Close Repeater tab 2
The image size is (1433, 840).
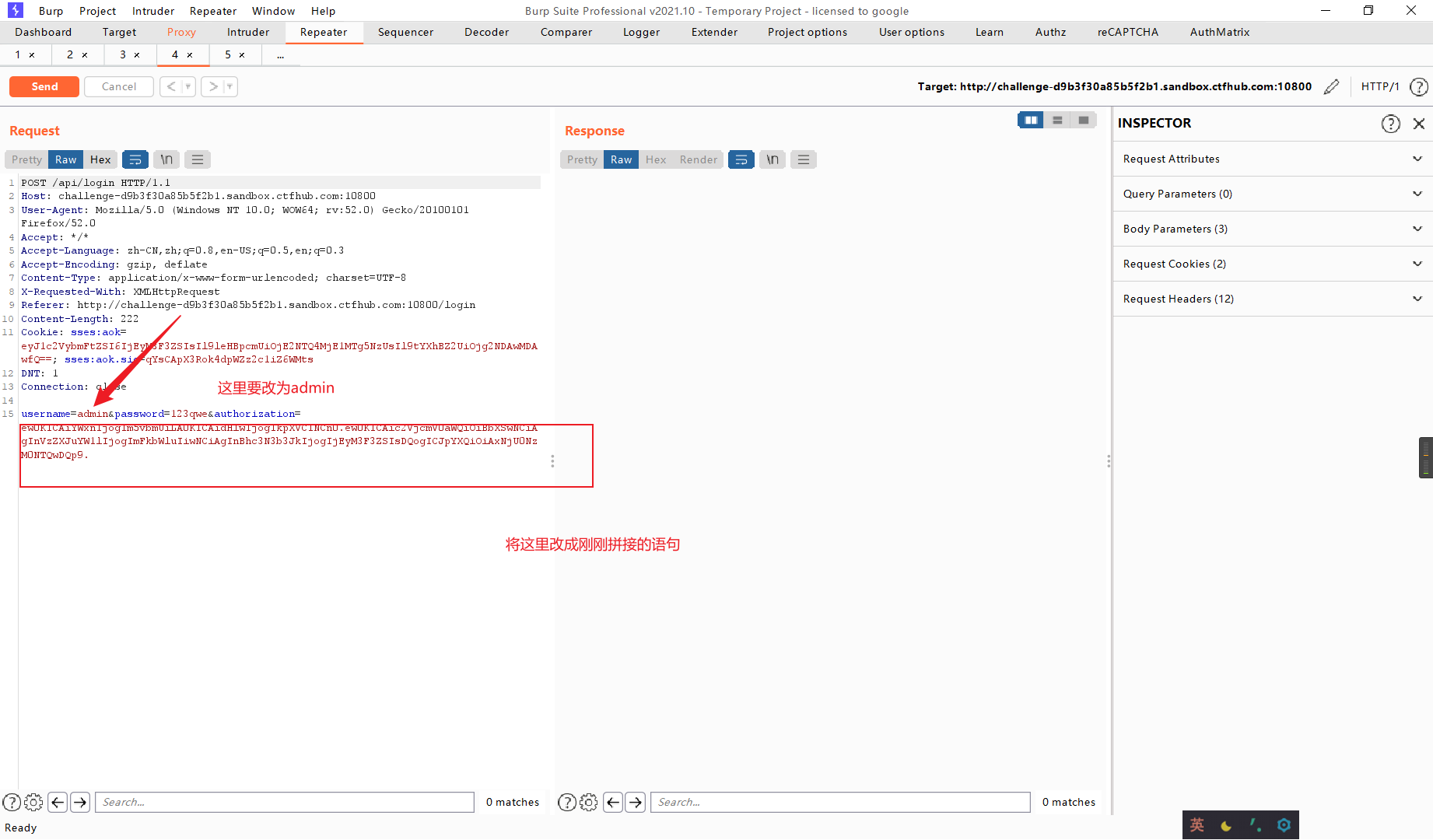pyautogui.click(x=85, y=55)
